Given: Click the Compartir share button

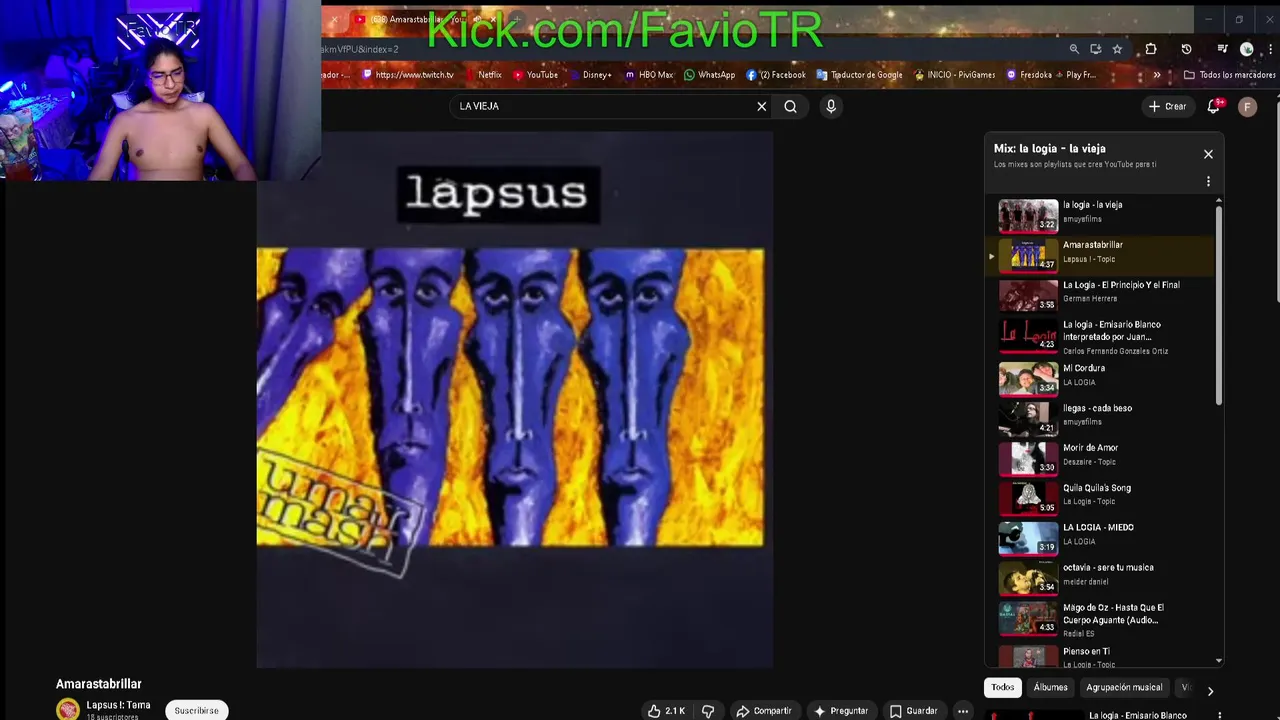Looking at the screenshot, I should [x=764, y=711].
